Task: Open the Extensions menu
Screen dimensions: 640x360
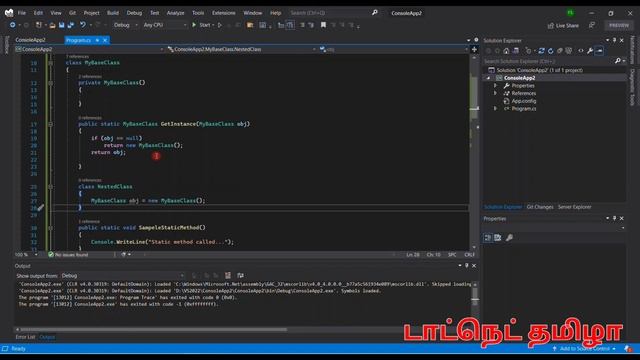Action: pyautogui.click(x=224, y=13)
